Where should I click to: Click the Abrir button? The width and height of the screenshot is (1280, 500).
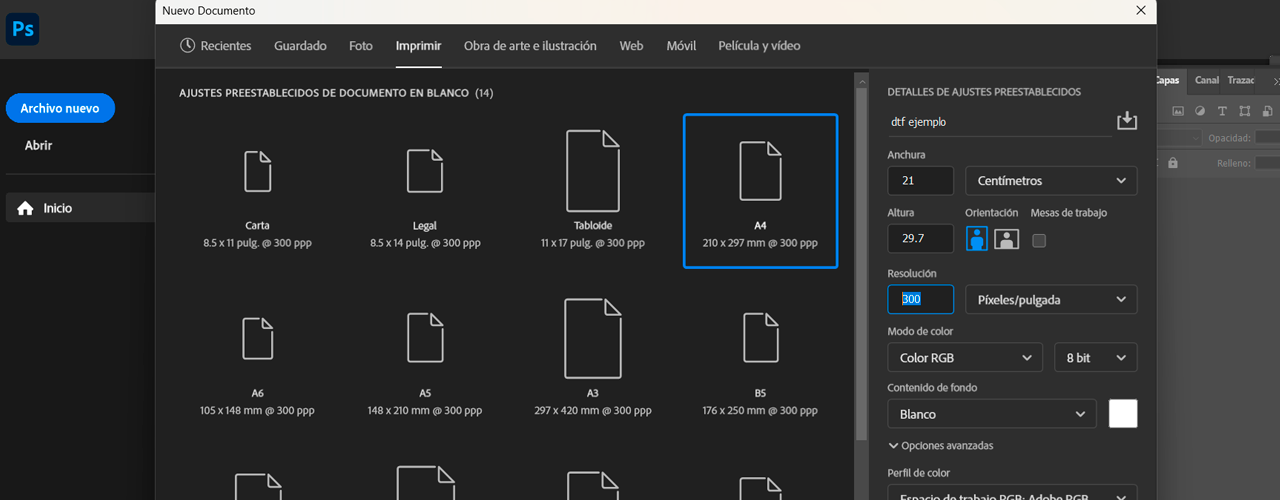tap(38, 145)
